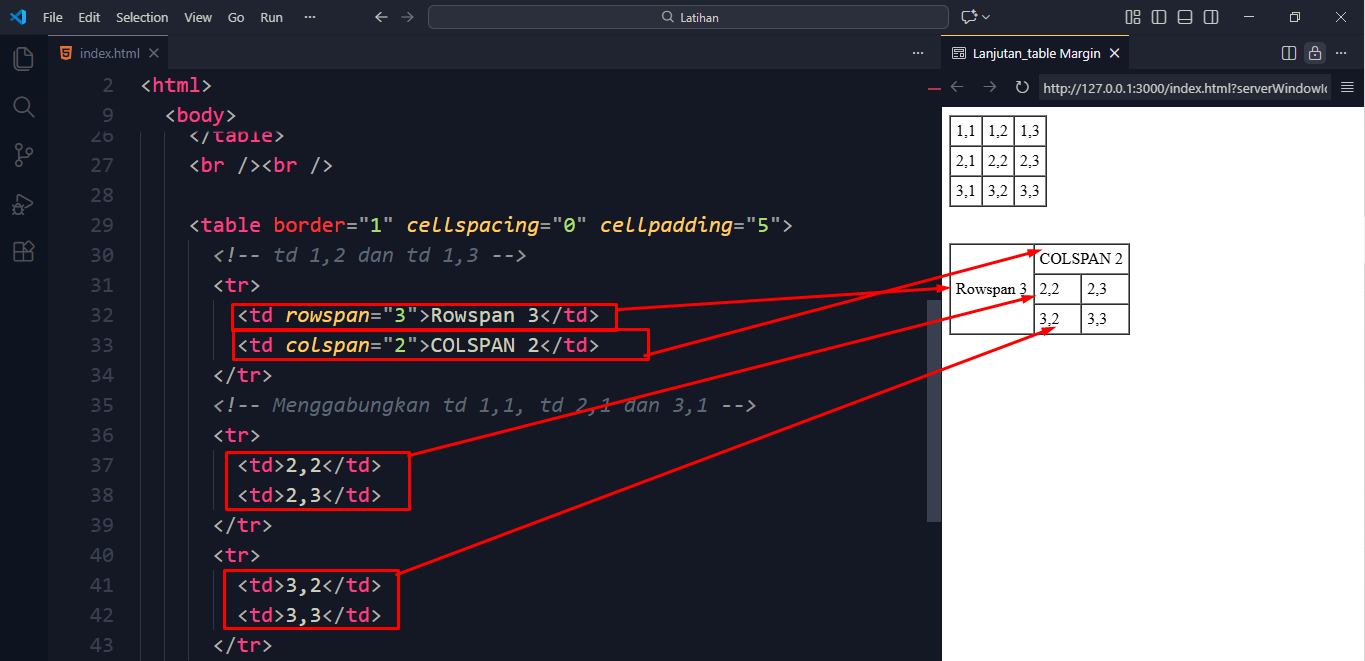Viewport: 1365px width, 661px height.
Task: Open the Extensions icon
Action: click(x=23, y=252)
